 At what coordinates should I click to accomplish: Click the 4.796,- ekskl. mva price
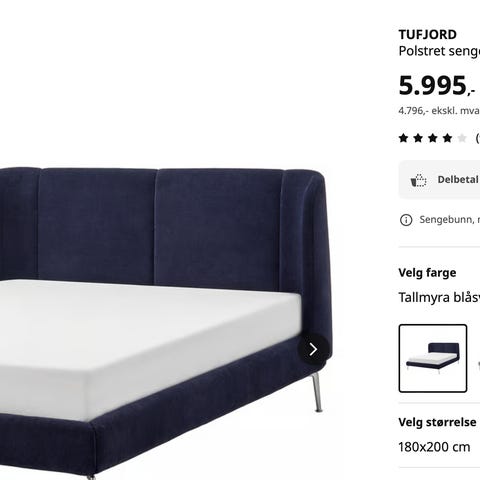click(439, 111)
